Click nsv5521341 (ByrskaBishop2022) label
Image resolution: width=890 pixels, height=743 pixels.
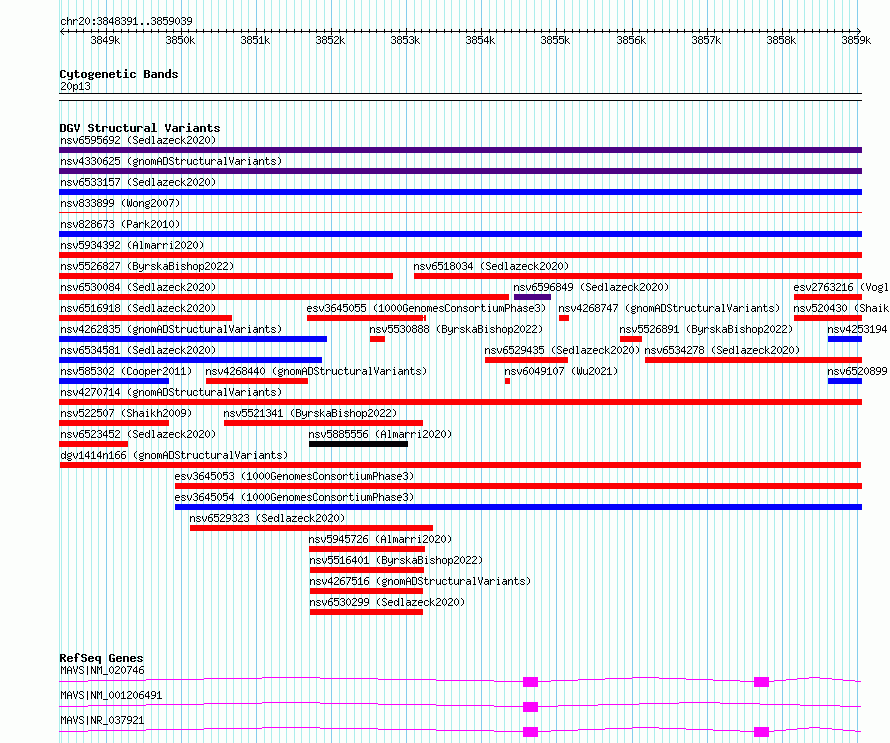click(310, 413)
